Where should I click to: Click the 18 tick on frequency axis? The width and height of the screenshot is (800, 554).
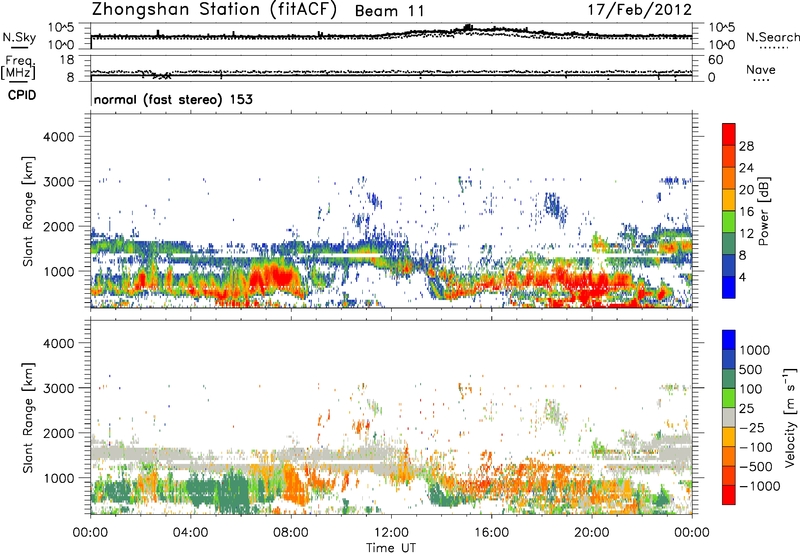coord(67,60)
